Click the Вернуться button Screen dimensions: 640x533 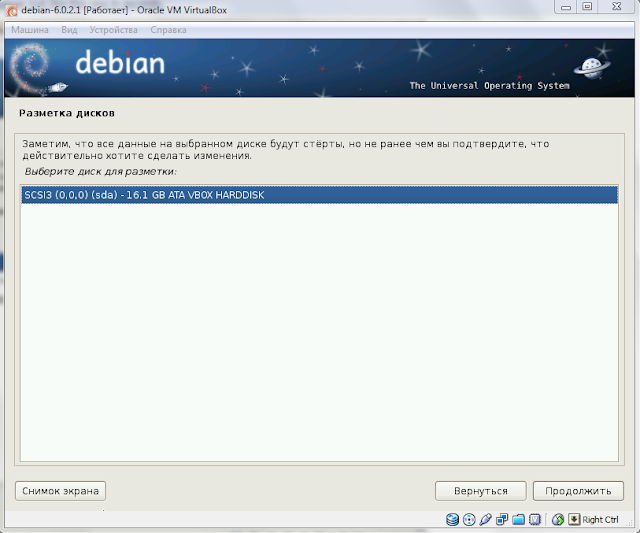[x=481, y=491]
